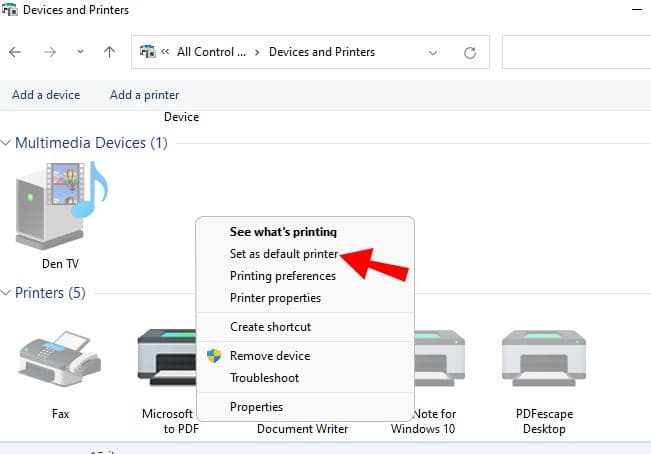Select the OneNote for Windows 10 printer icon
Screen dimensions: 651x454
click(440, 358)
